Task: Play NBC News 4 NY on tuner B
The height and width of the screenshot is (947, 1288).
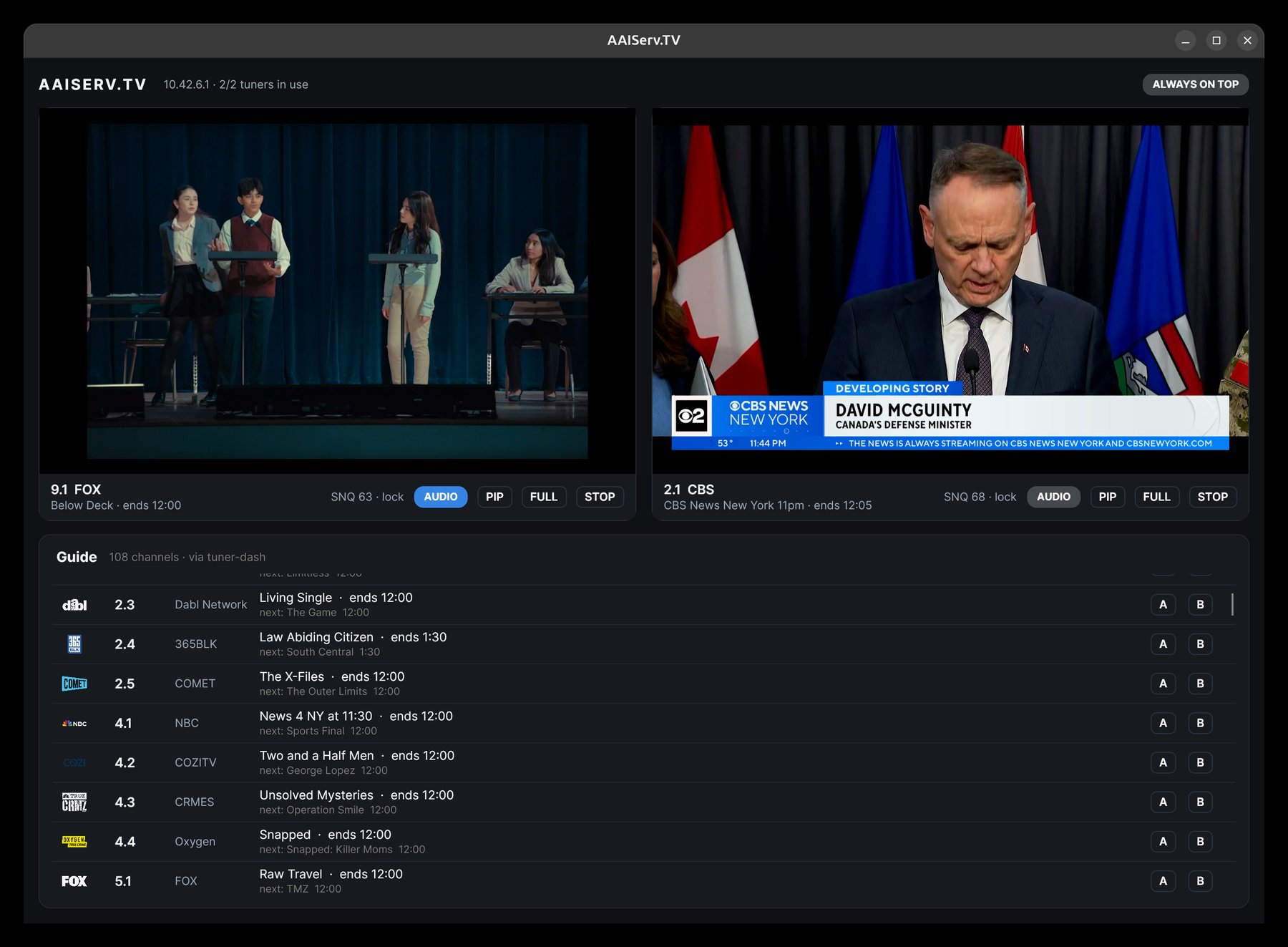Action: (x=1200, y=723)
